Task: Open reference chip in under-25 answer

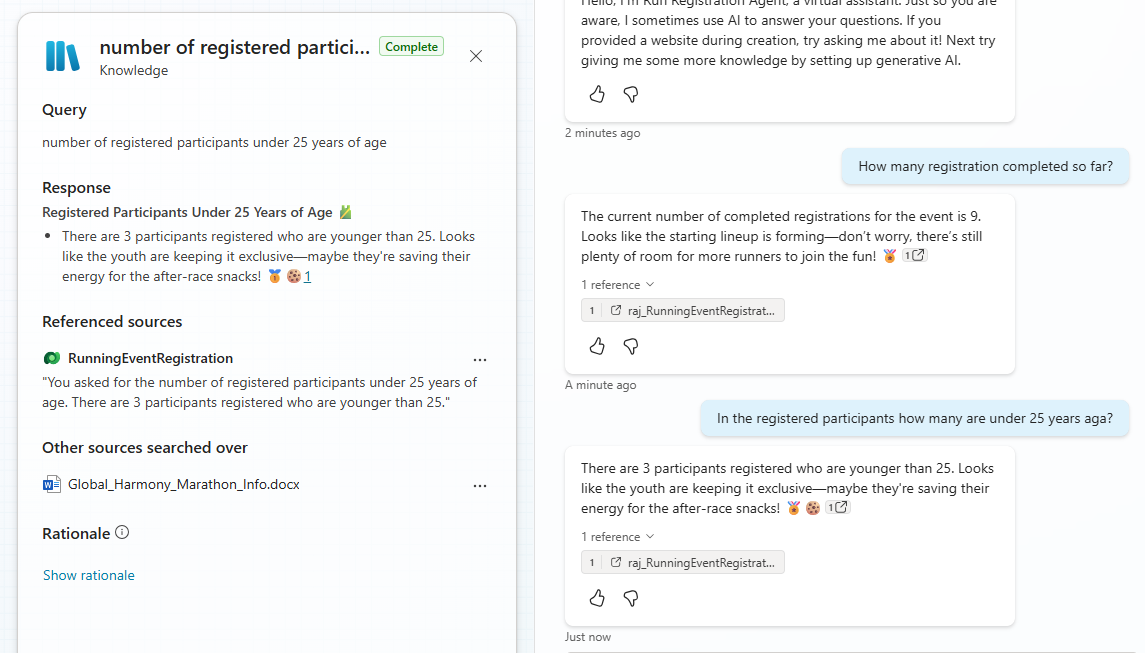Action: [x=683, y=563]
